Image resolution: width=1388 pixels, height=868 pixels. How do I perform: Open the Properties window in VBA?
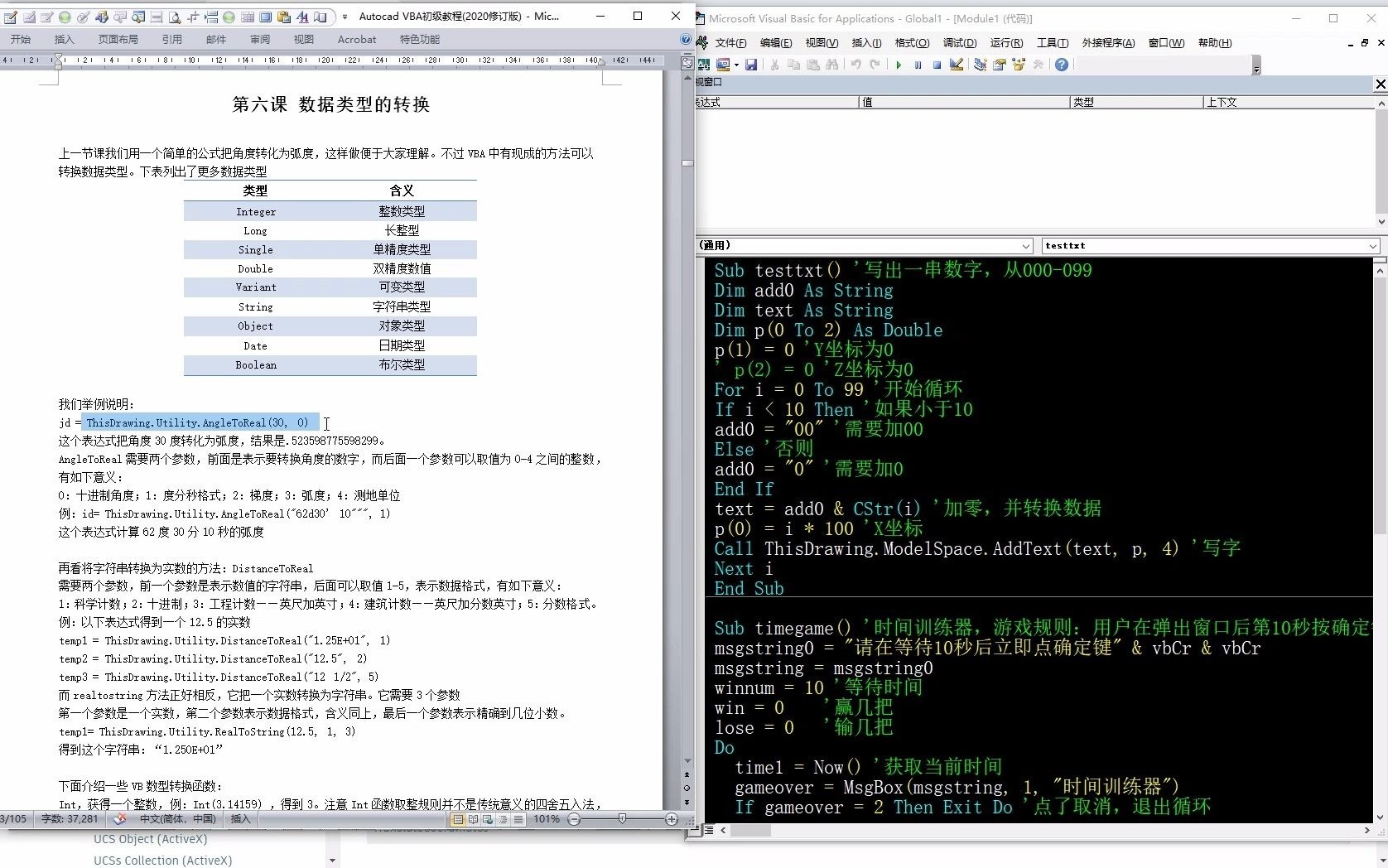(999, 65)
